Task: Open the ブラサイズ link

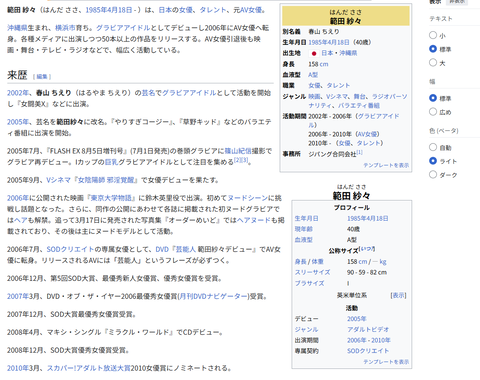Action: click(x=309, y=283)
